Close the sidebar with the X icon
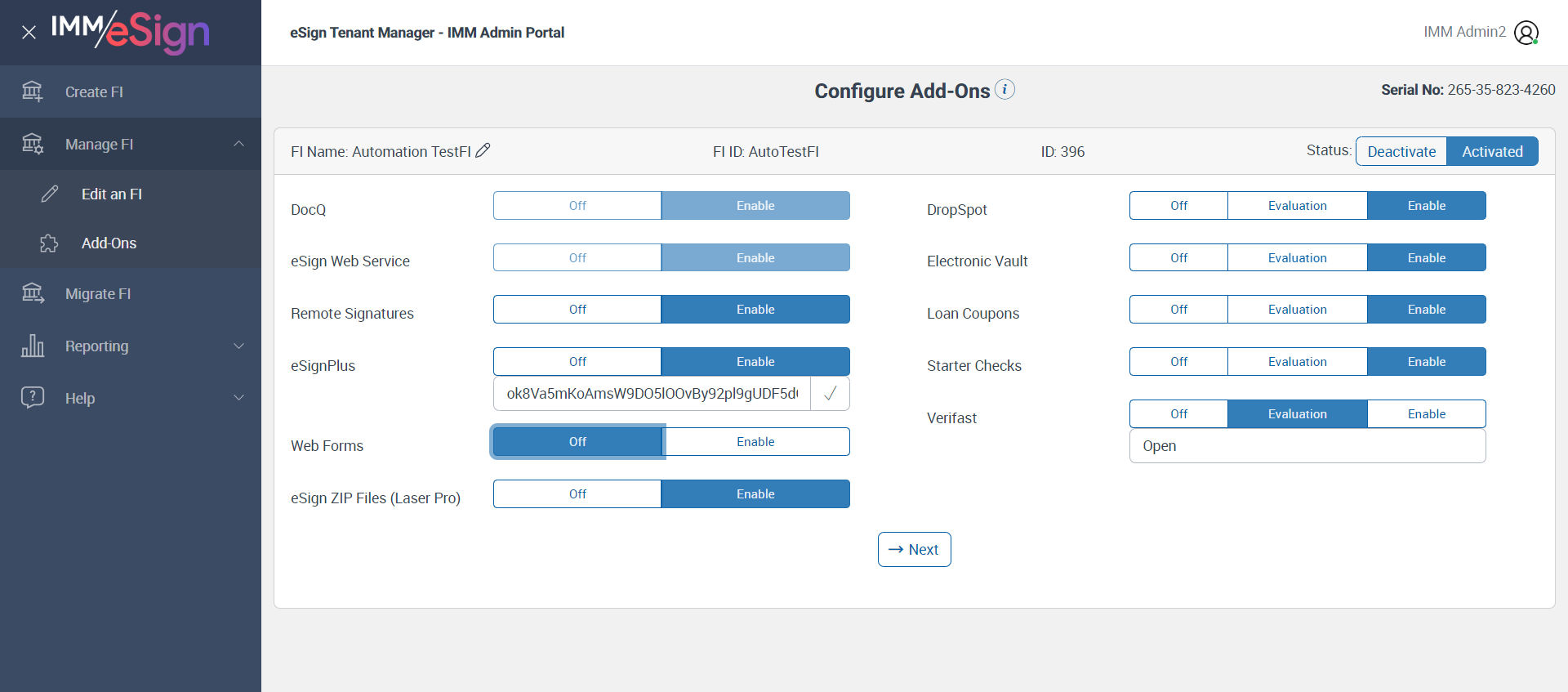Image resolution: width=1568 pixels, height=692 pixels. click(x=29, y=33)
